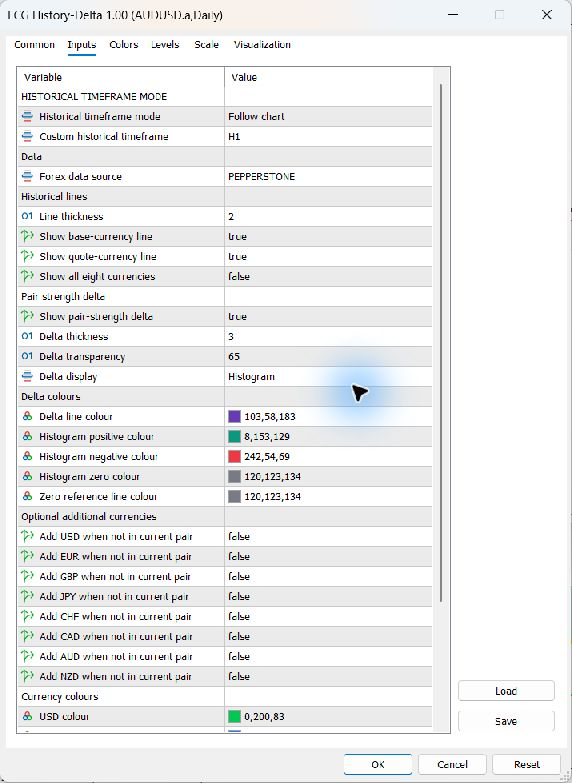Toggle the true value of Show base-currency line
The height and width of the screenshot is (783, 572).
[x=328, y=236]
